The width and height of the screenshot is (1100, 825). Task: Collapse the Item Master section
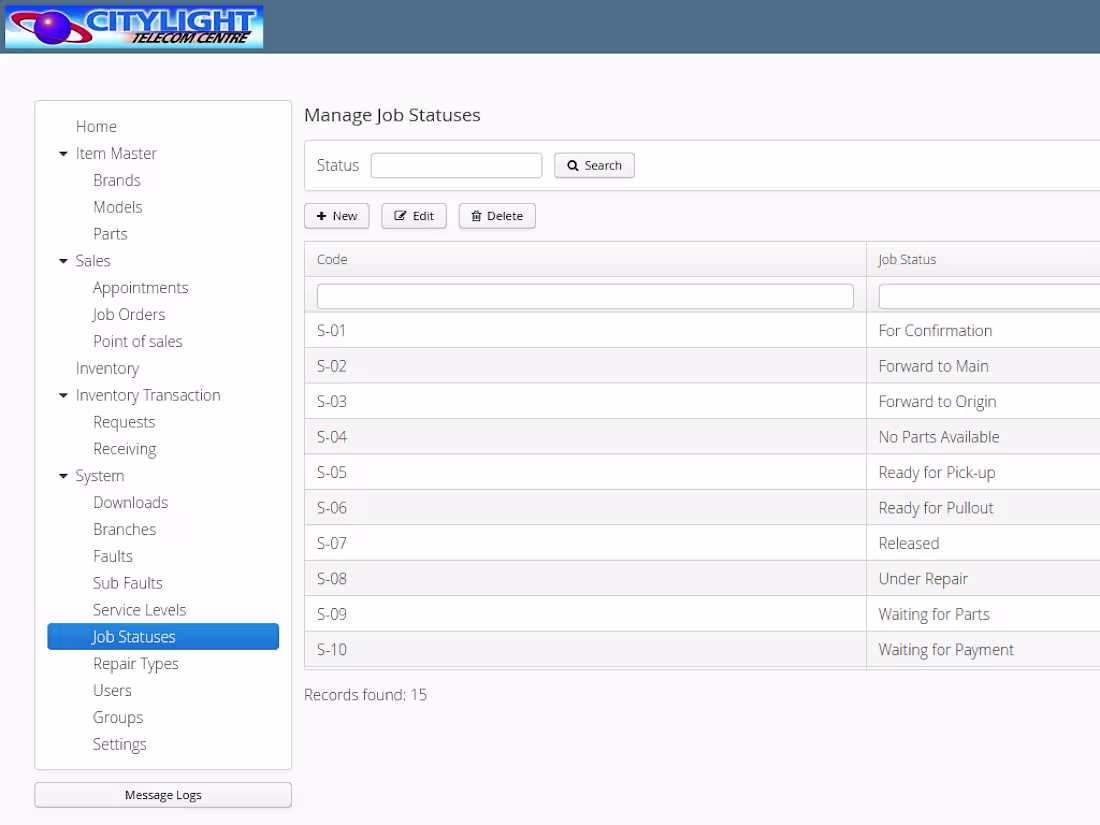tap(63, 153)
